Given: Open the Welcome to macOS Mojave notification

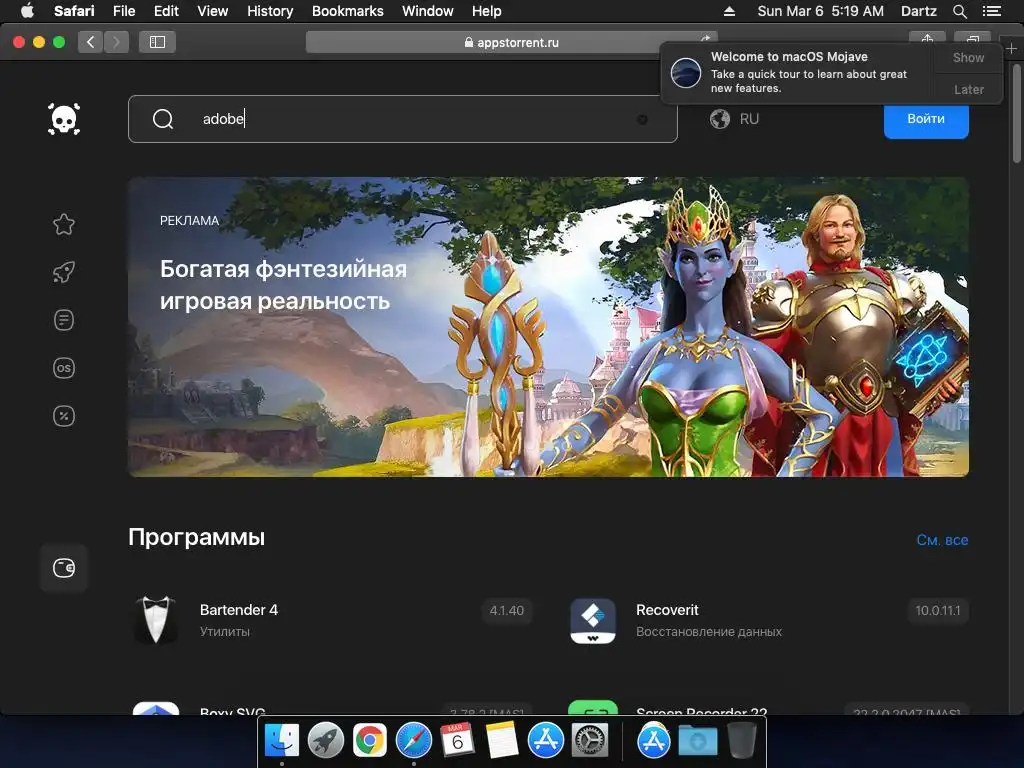Looking at the screenshot, I should click(x=797, y=72).
